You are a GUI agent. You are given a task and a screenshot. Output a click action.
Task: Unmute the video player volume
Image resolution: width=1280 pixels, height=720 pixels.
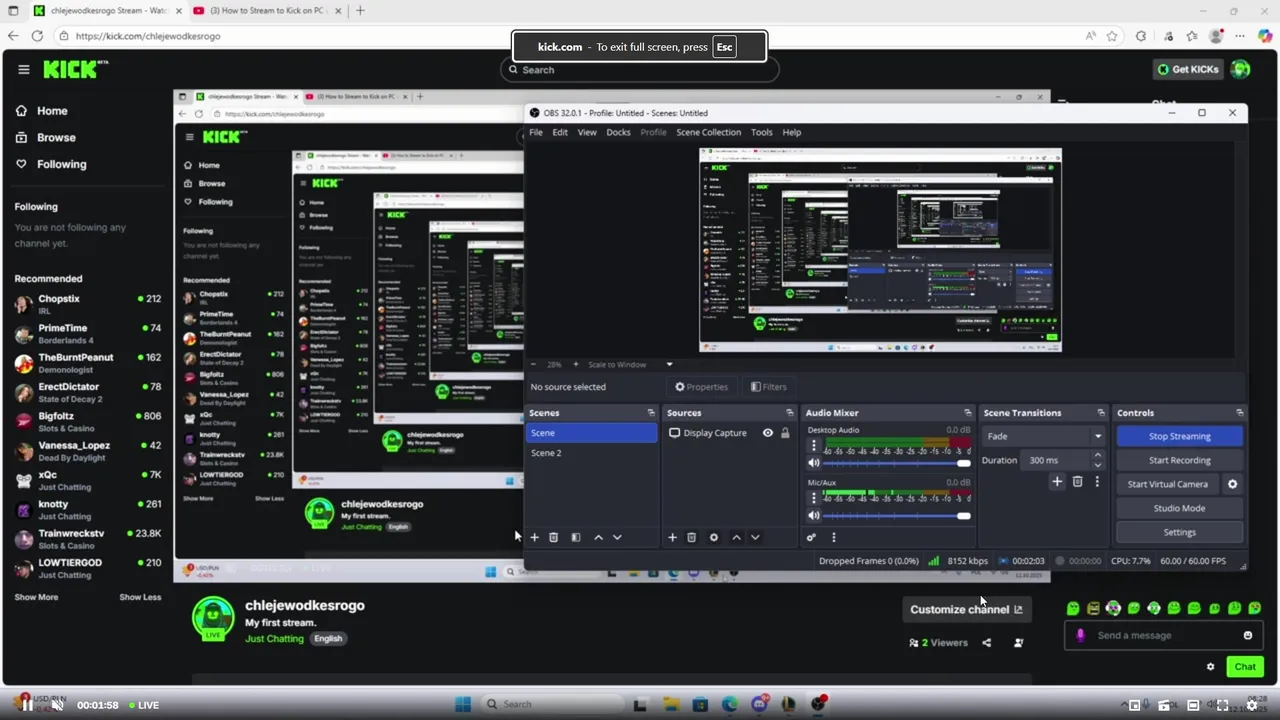(57, 705)
